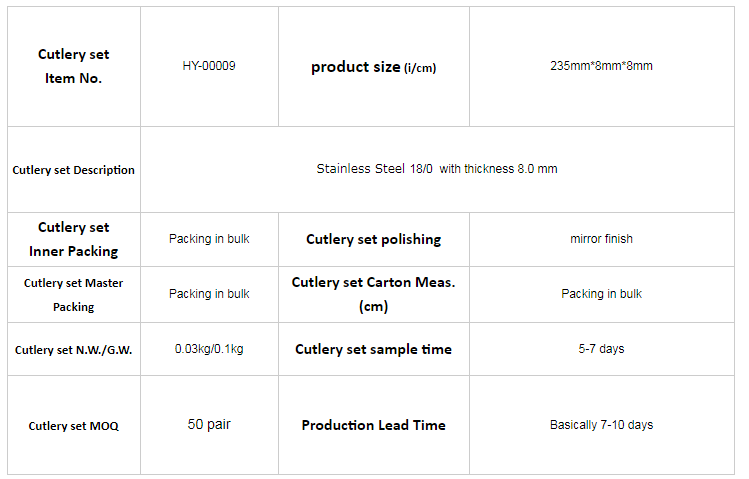
Task: Click the 'Cutlery set polishing' label
Action: tap(374, 239)
